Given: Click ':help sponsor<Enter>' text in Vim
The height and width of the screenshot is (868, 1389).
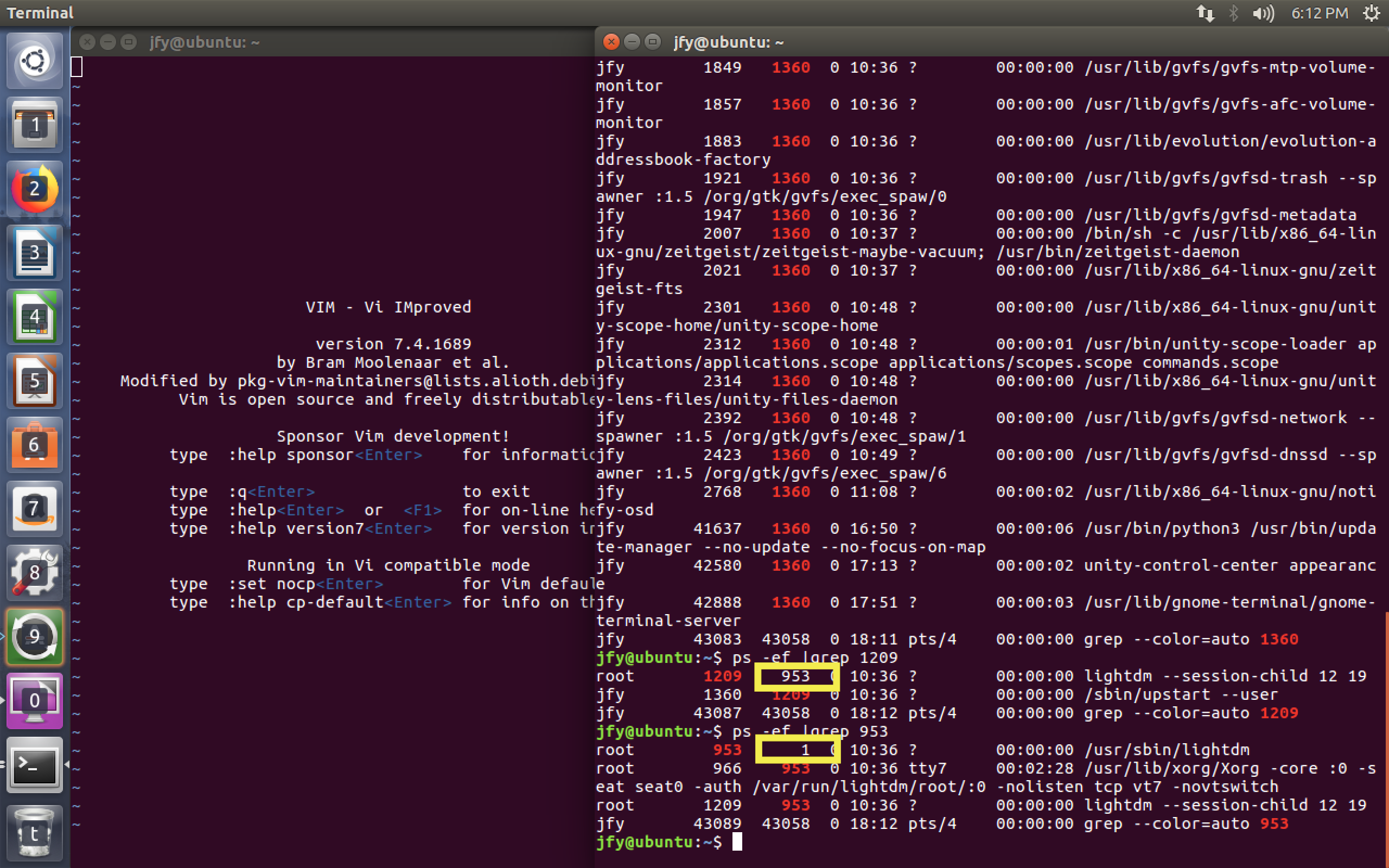Looking at the screenshot, I should click(x=326, y=455).
